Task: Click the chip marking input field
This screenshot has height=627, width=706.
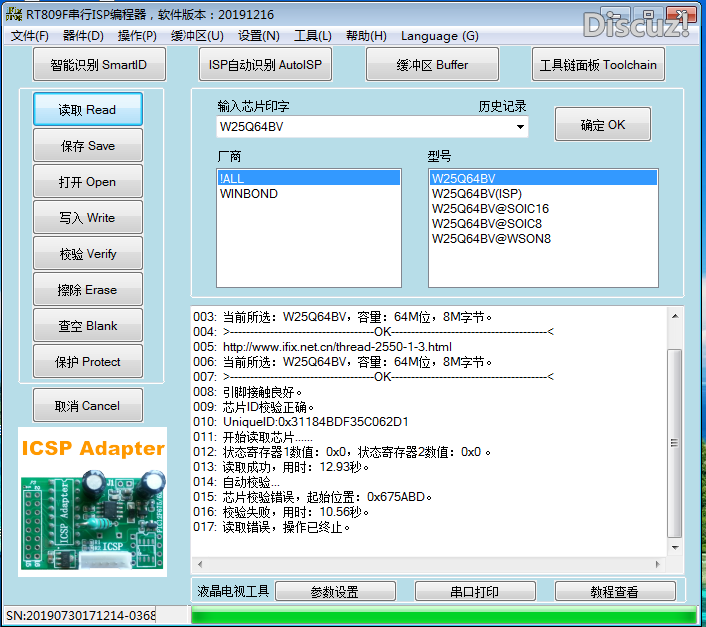Action: point(360,127)
